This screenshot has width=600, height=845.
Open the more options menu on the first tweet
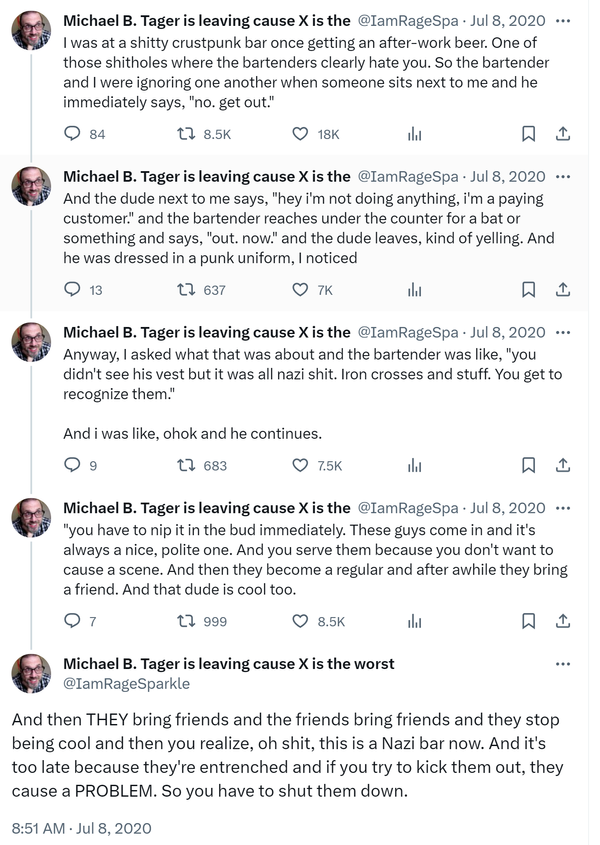[563, 20]
